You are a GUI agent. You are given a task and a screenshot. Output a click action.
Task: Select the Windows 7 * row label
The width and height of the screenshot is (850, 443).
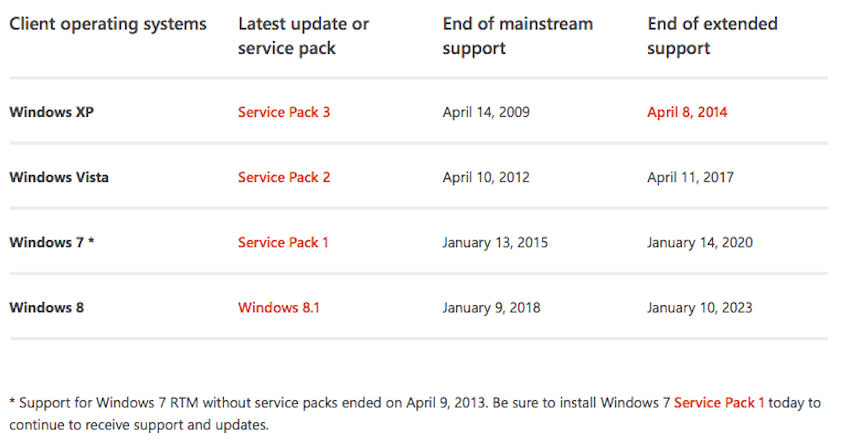click(x=52, y=242)
